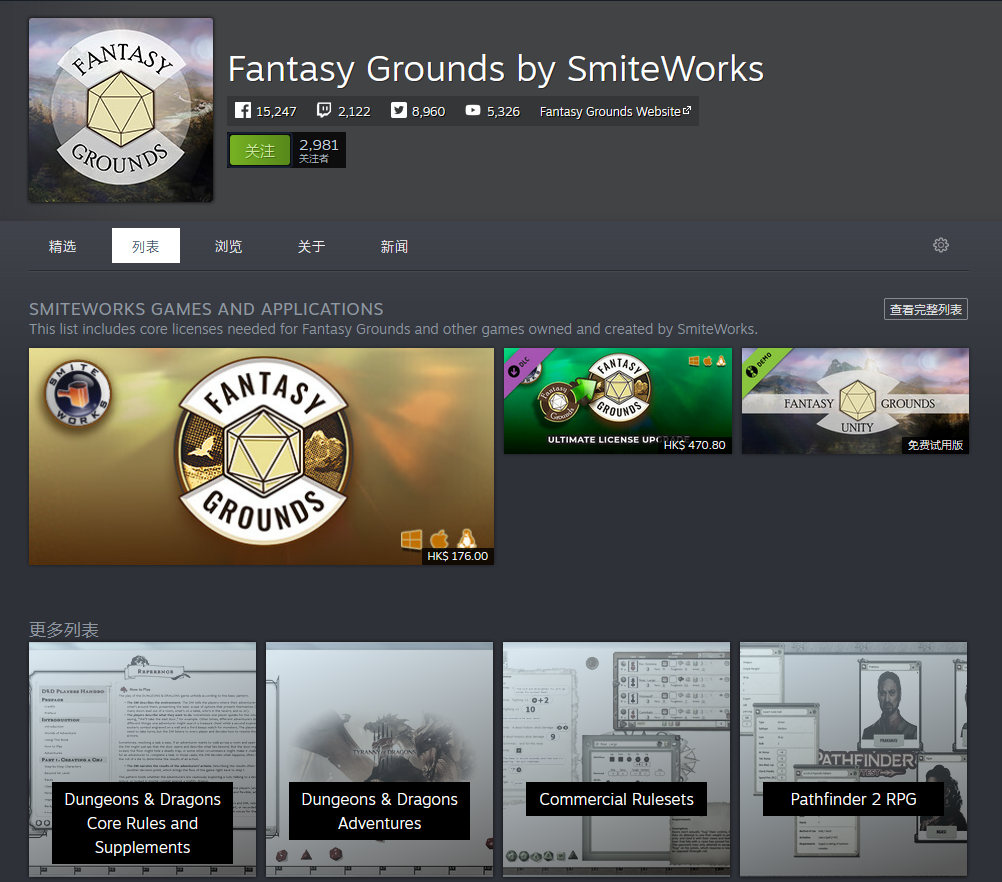Viewport: 1002px width, 882px height.
Task: Open the Fantasy Grounds Unity demo capsule
Action: 855,401
